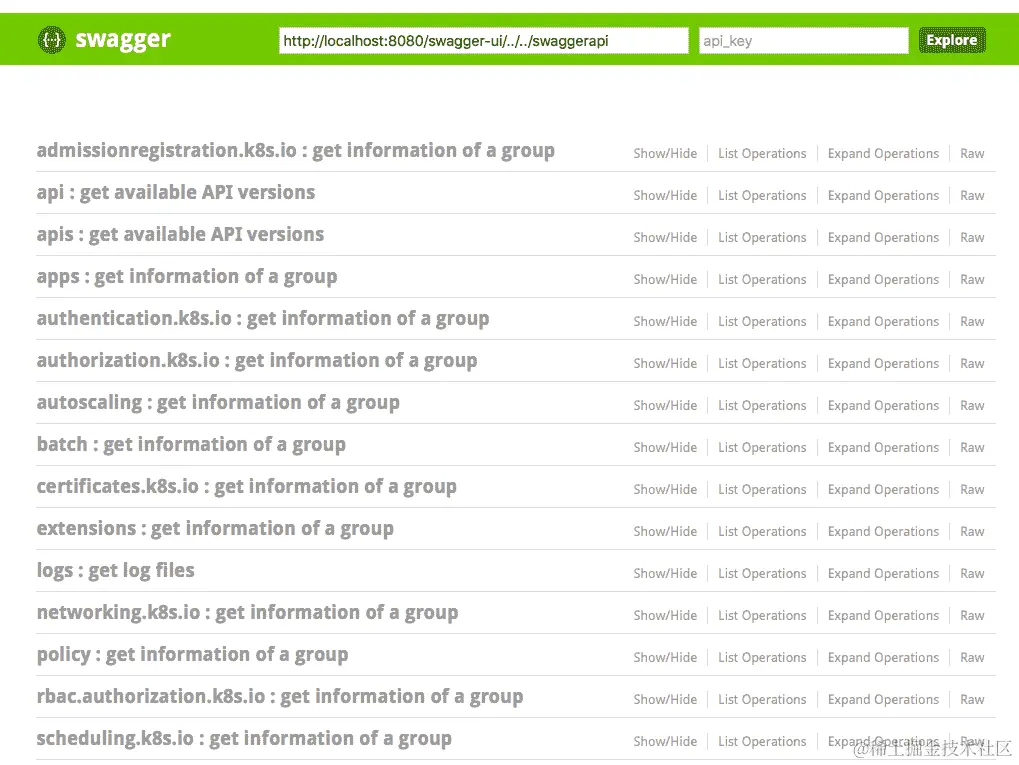List Operations for logs
The height and width of the screenshot is (765, 1019).
762,573
